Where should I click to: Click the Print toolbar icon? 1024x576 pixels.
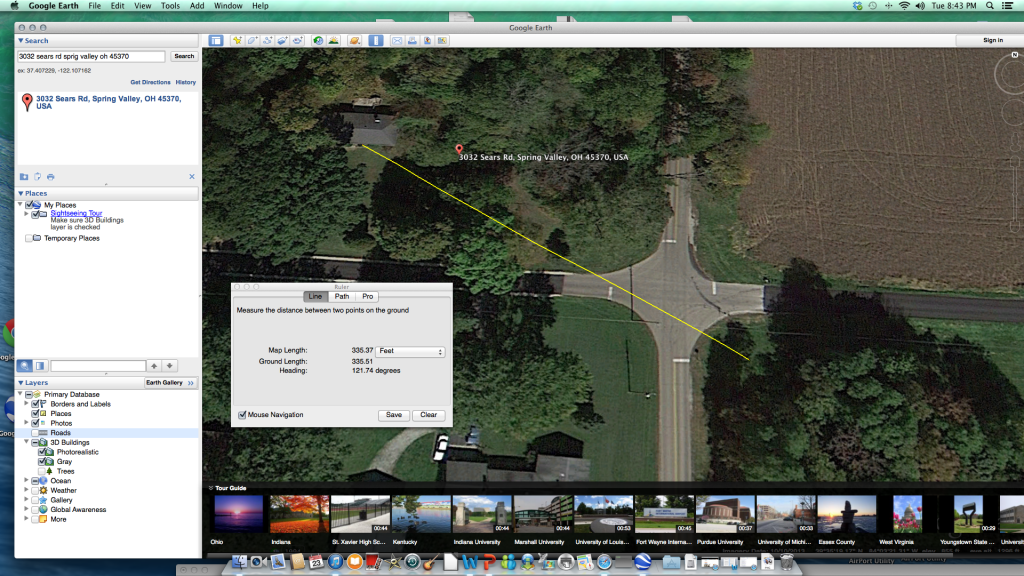pos(412,40)
